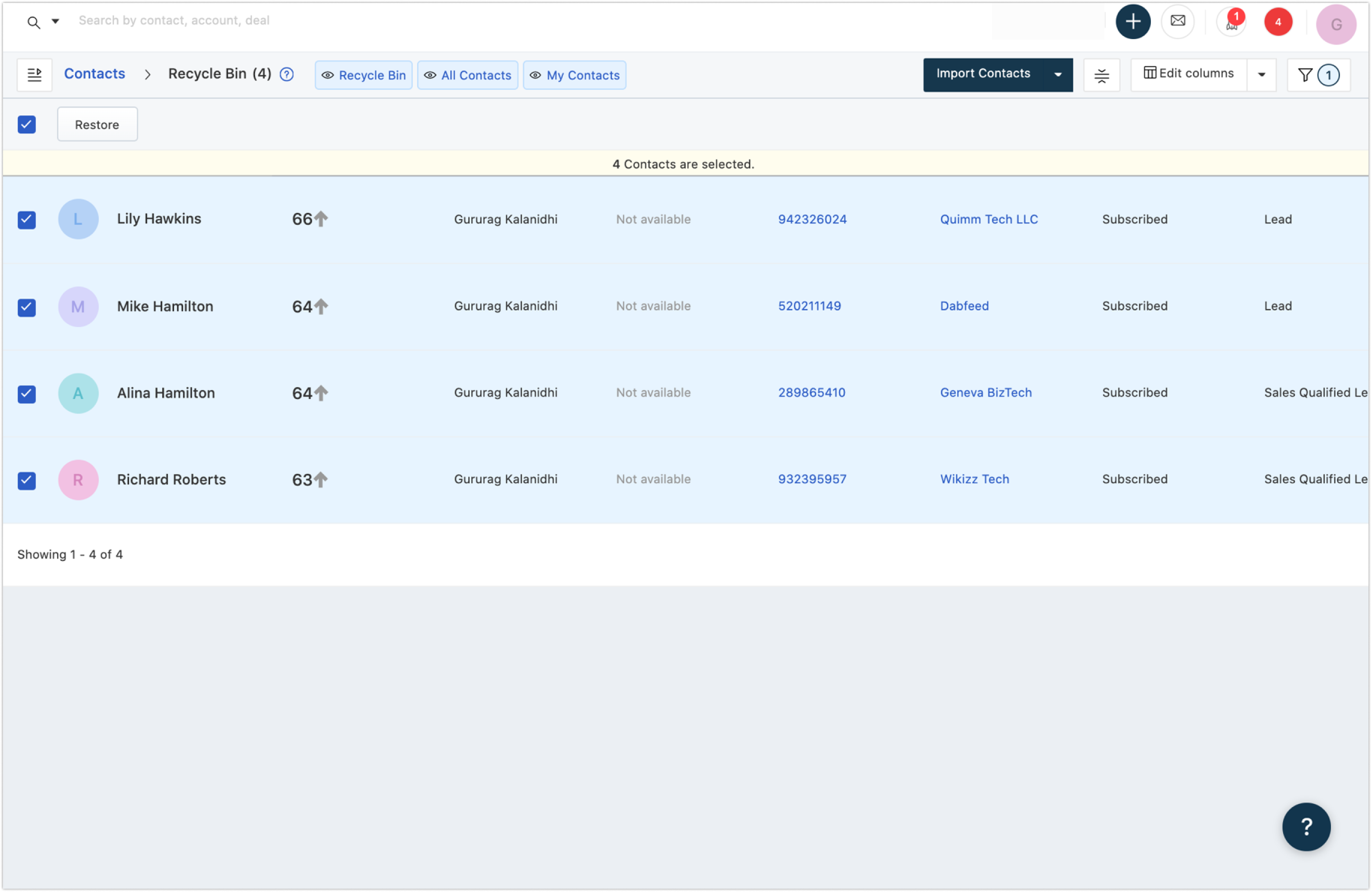This screenshot has height=892, width=1372.
Task: Switch to the All Contacts view
Action: click(x=468, y=75)
